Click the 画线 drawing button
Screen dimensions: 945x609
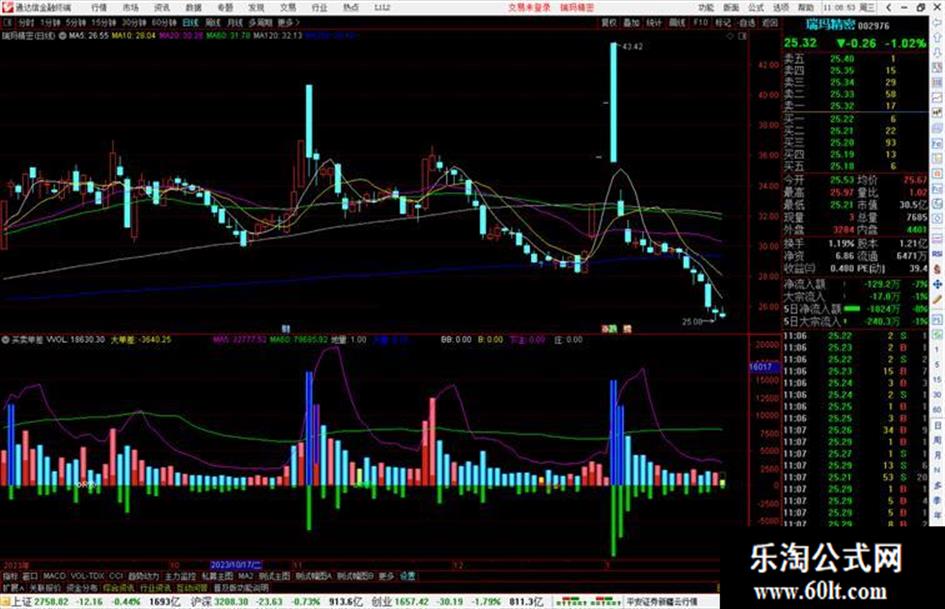tap(677, 22)
